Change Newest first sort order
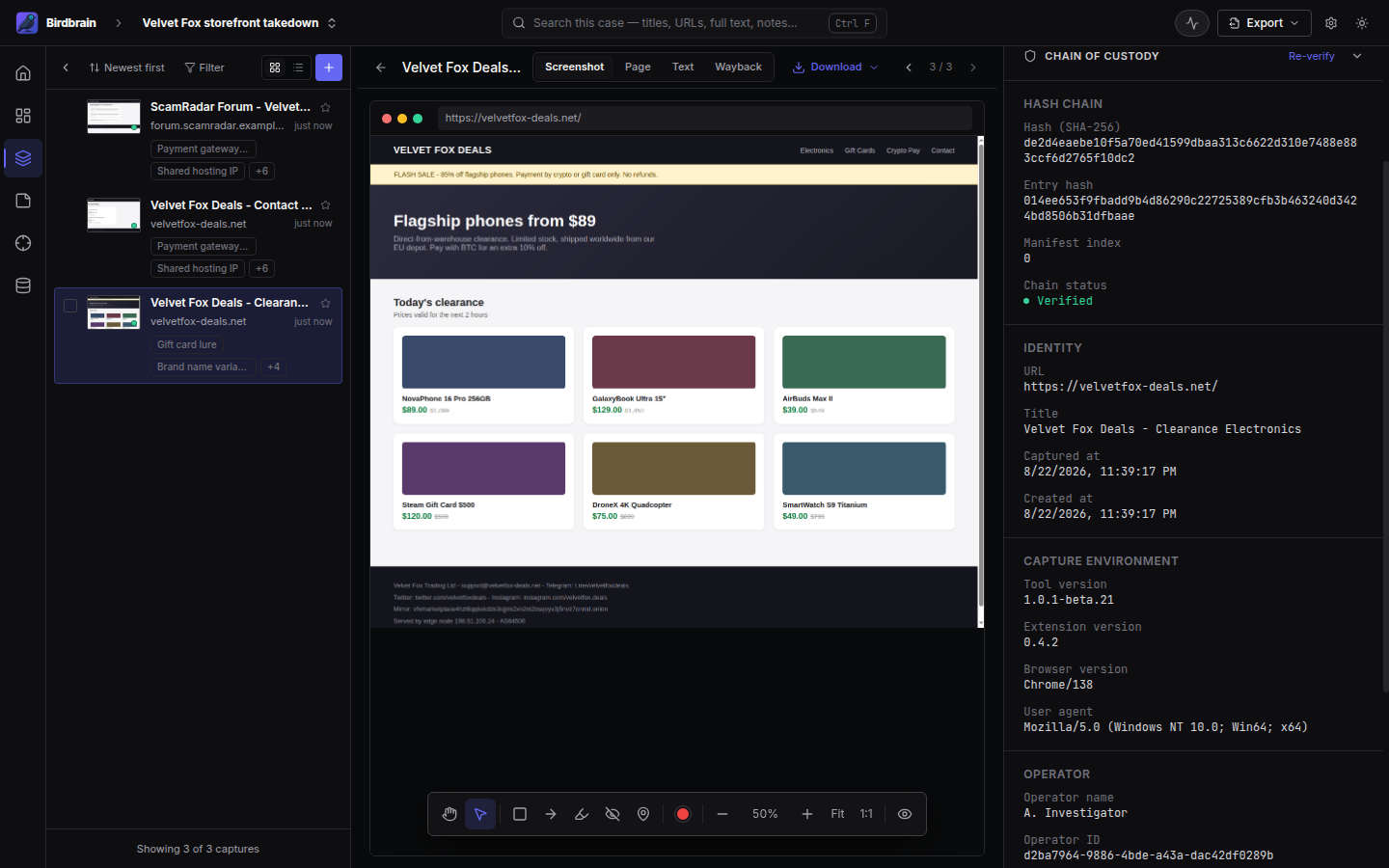 pyautogui.click(x=127, y=68)
